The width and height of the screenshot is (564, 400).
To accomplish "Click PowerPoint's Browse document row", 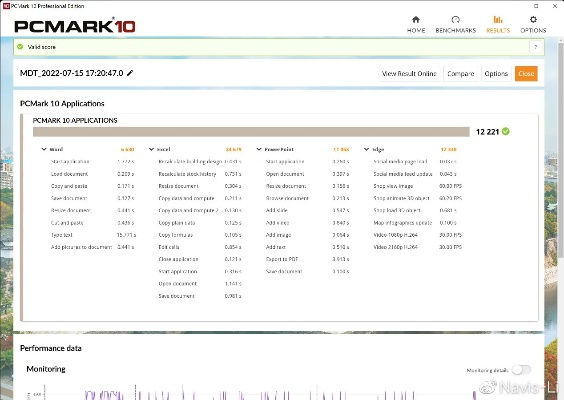I will click(x=307, y=198).
